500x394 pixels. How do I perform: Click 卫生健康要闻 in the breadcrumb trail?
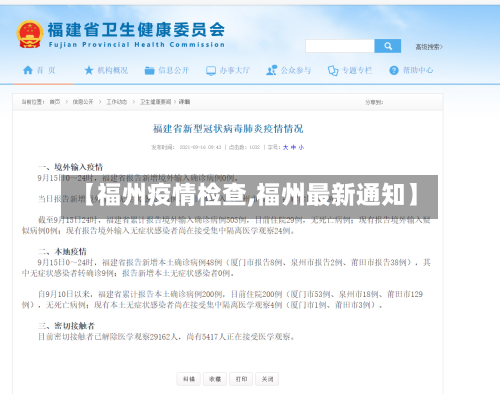pyautogui.click(x=155, y=102)
